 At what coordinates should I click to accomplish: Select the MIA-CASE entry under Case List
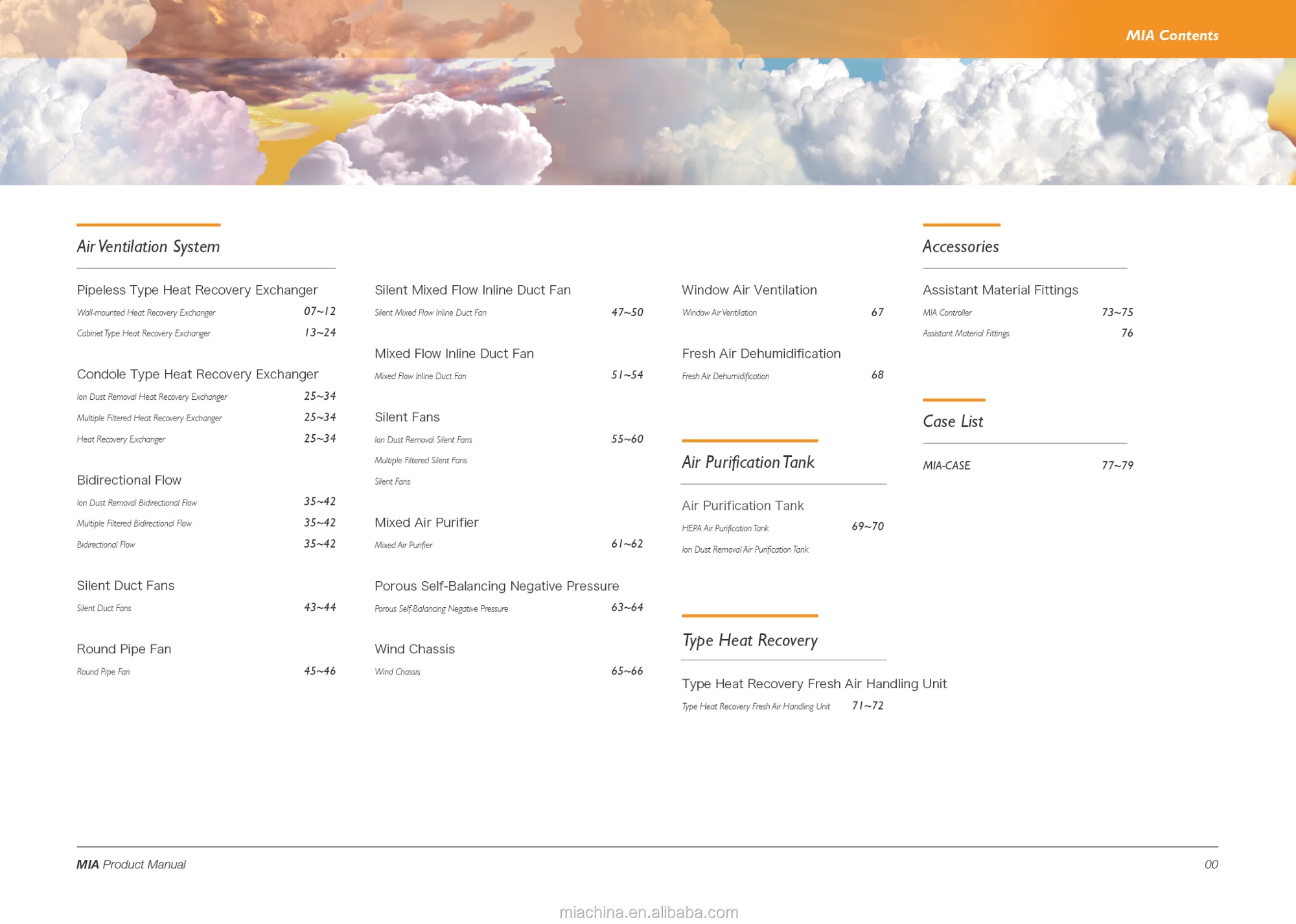(946, 466)
